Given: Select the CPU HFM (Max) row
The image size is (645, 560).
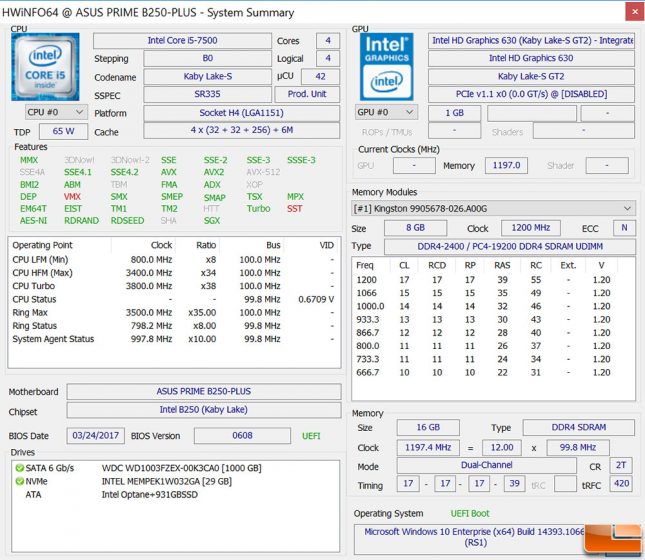Looking at the screenshot, I should point(174,273).
